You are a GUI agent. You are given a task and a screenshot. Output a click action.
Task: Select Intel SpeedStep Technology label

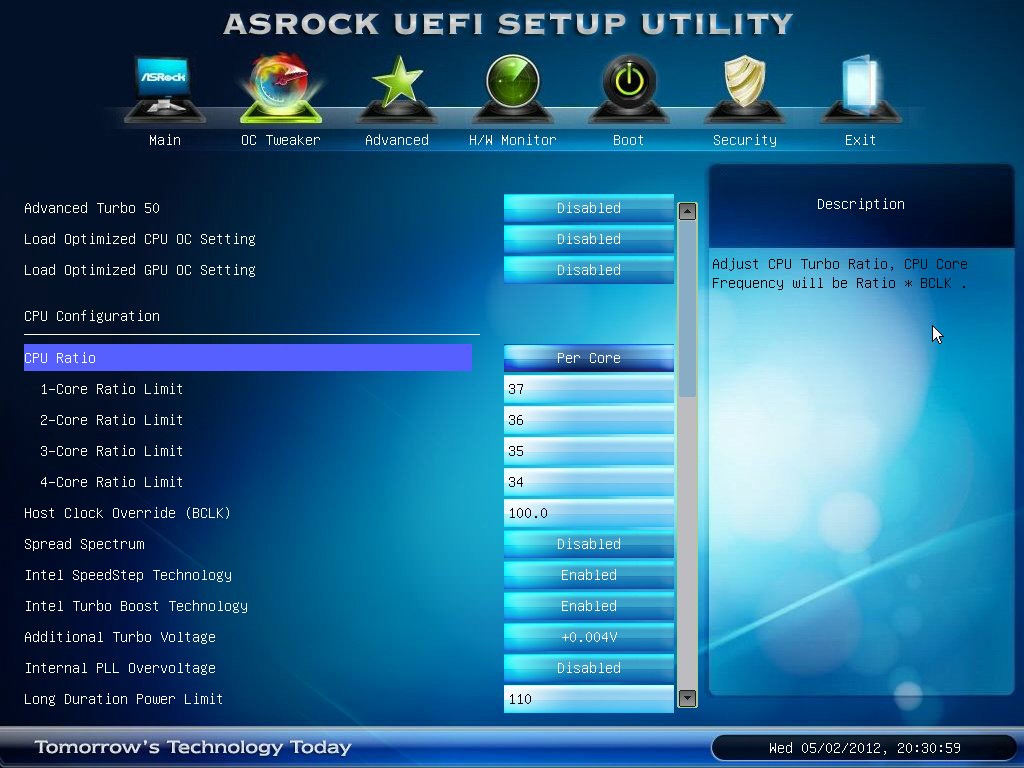[128, 575]
